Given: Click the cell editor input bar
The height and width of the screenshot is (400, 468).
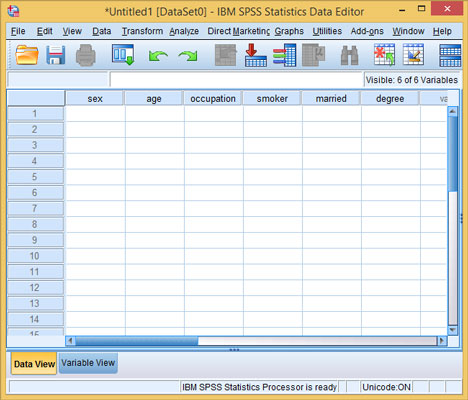Looking at the screenshot, I should [236, 80].
